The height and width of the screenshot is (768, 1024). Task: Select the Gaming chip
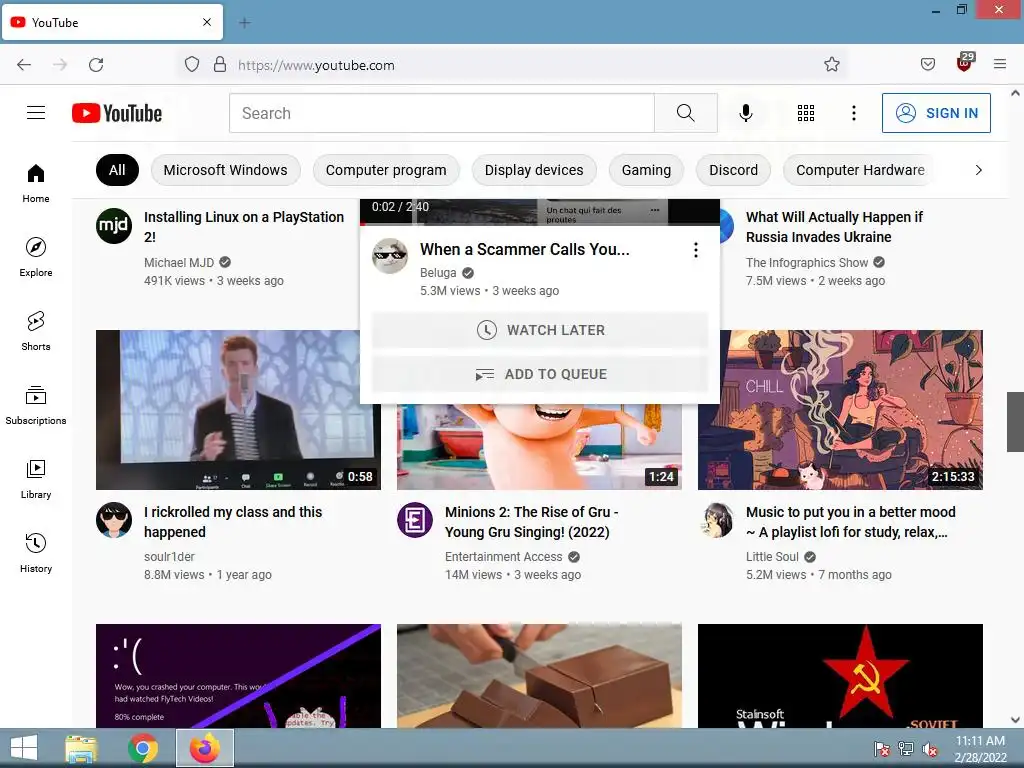646,170
